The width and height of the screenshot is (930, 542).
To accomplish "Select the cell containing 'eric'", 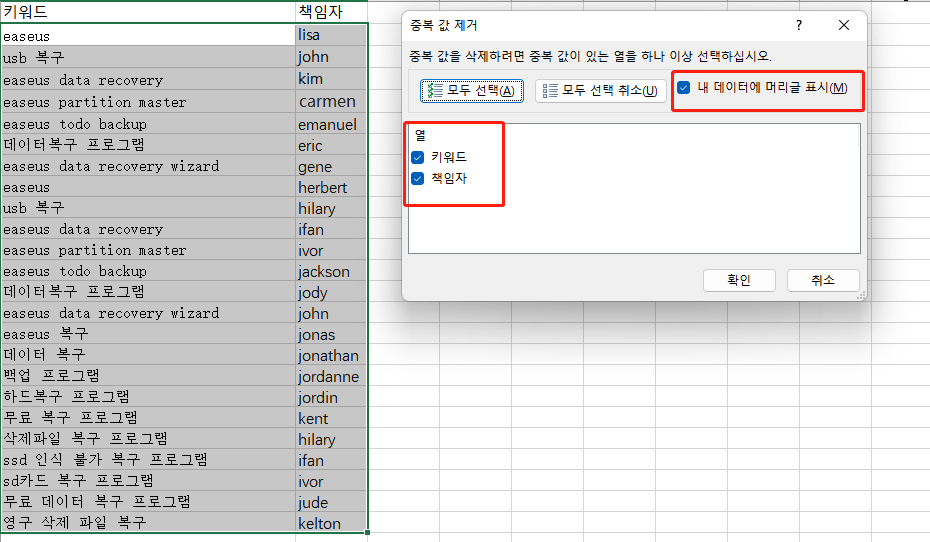I will [332, 145].
